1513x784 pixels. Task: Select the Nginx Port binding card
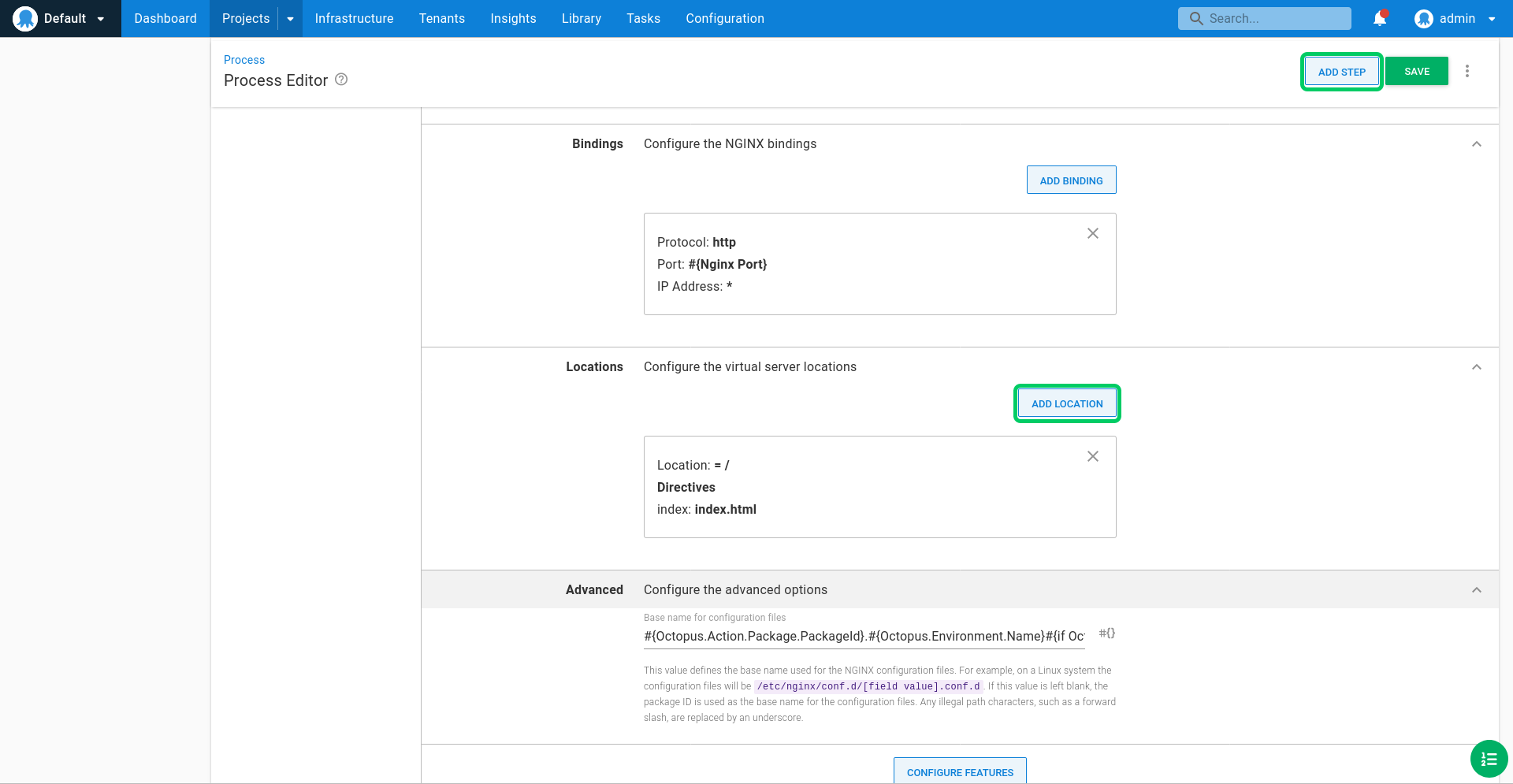coord(879,264)
